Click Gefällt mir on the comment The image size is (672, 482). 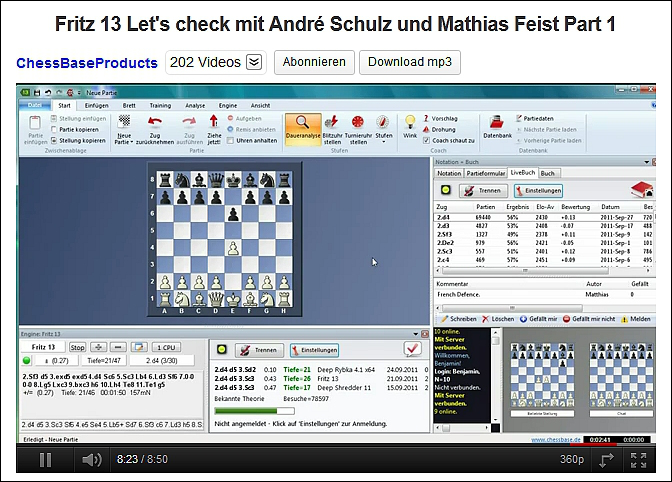coord(538,319)
